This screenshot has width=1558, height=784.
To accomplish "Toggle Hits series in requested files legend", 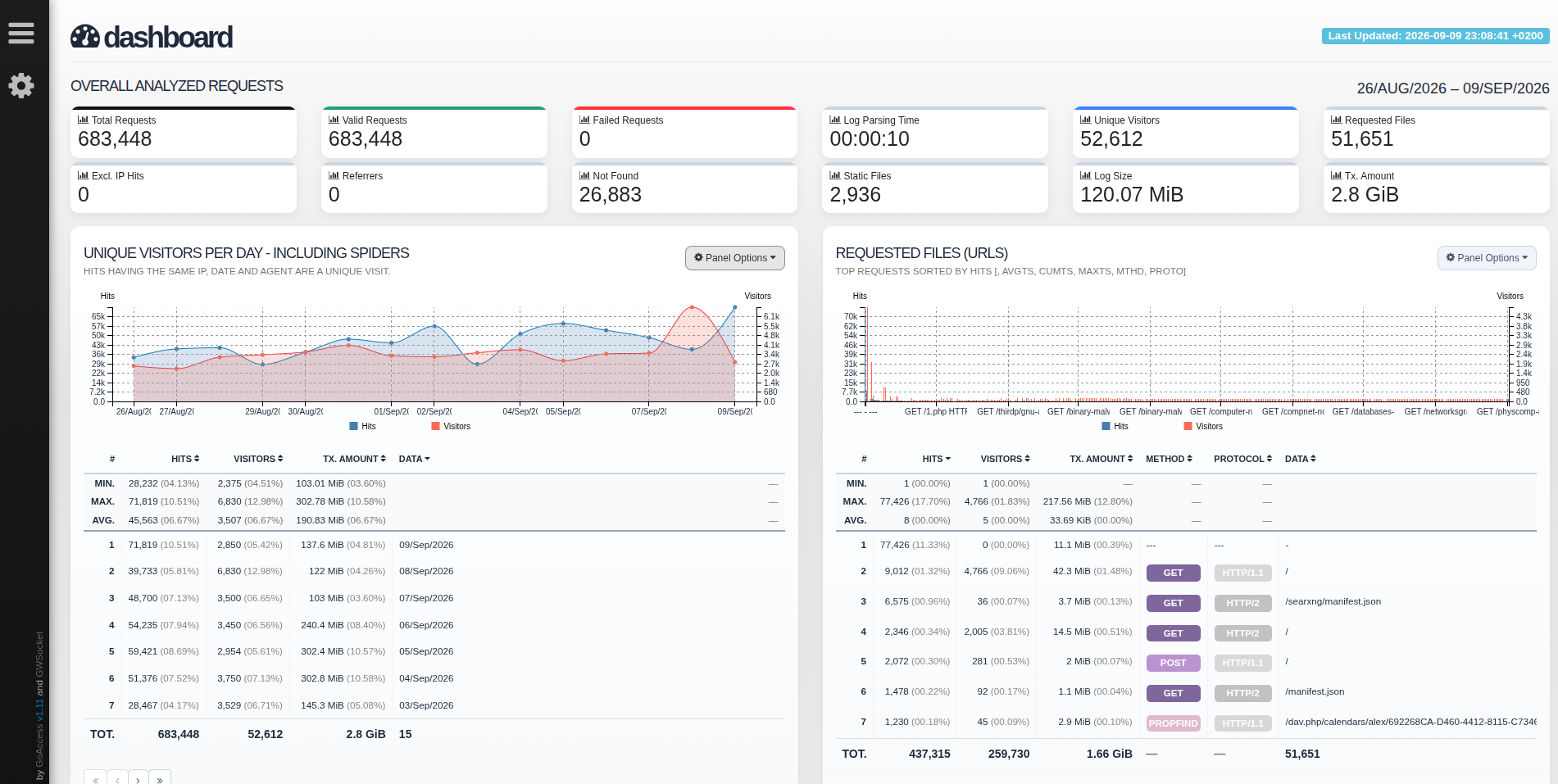I will [x=1115, y=426].
